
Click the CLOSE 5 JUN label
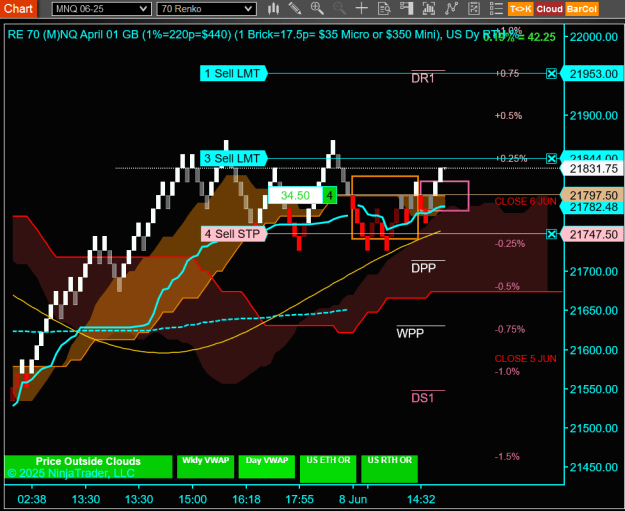(525, 359)
